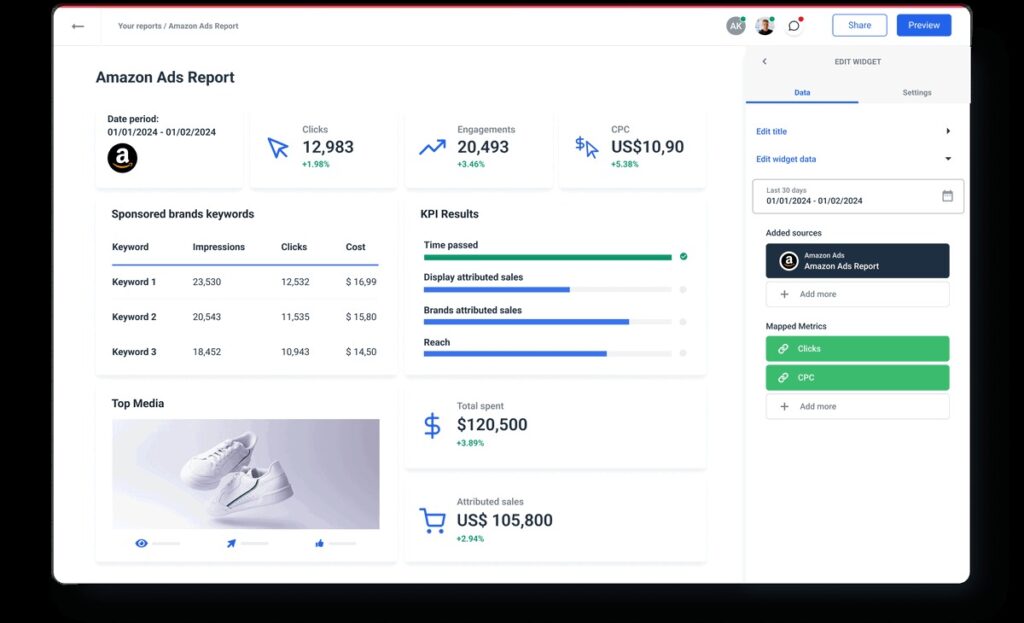
Task: Open Your reports breadcrumb link
Action: point(139,26)
